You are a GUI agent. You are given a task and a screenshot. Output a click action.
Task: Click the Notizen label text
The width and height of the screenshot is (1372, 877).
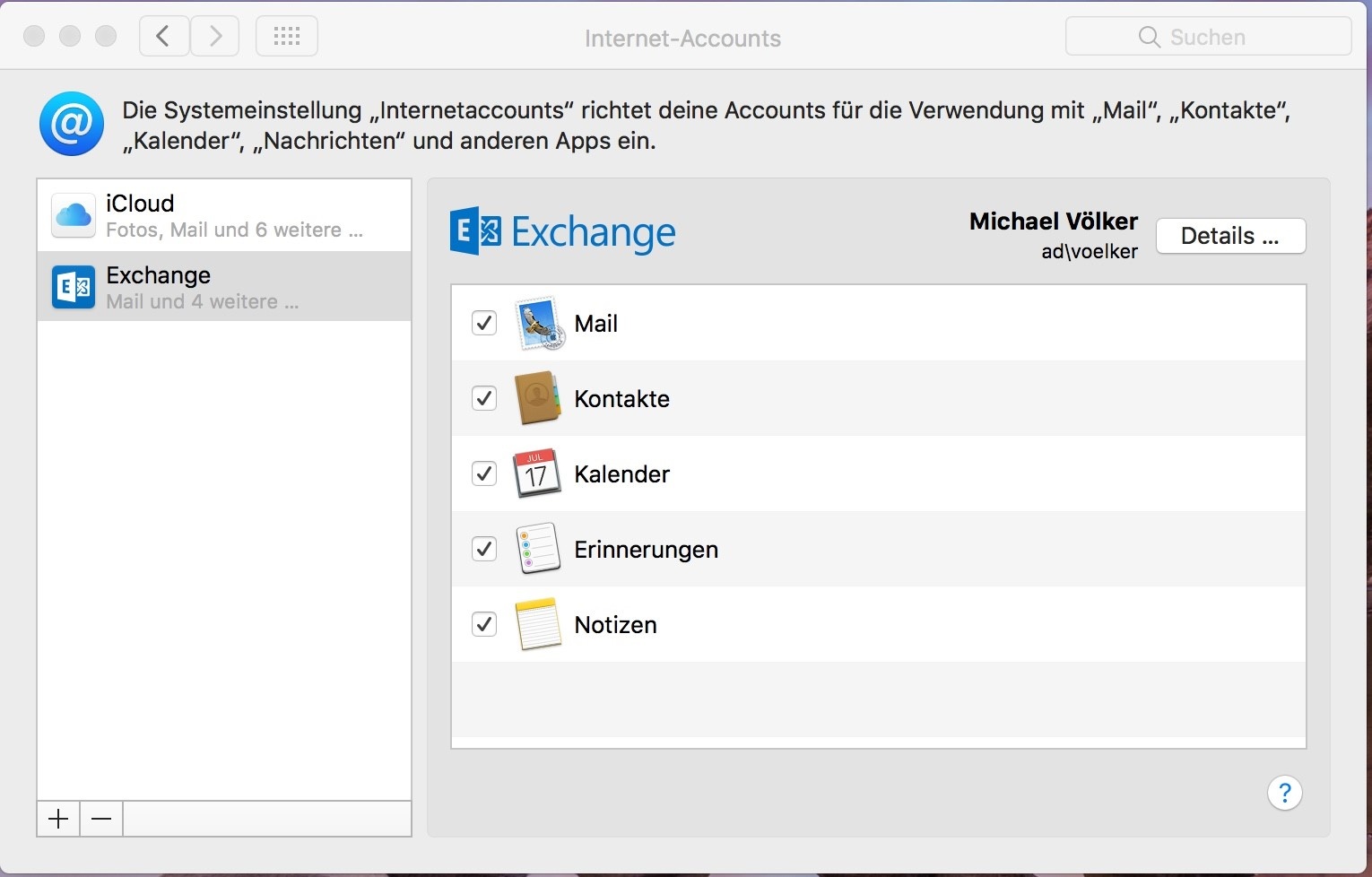616,625
